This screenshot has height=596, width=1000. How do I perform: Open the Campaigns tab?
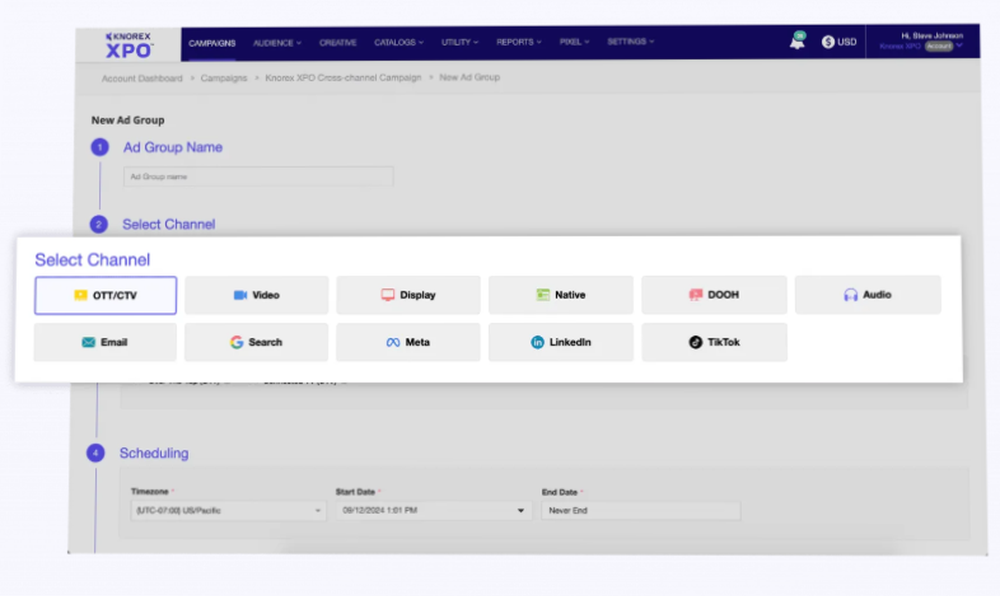coord(212,43)
